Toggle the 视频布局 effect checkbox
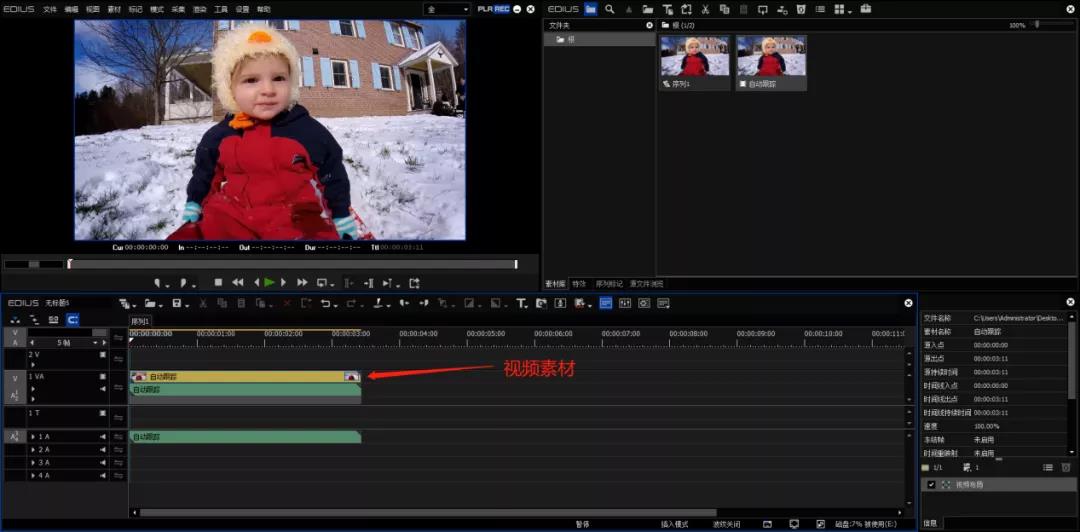 931,484
